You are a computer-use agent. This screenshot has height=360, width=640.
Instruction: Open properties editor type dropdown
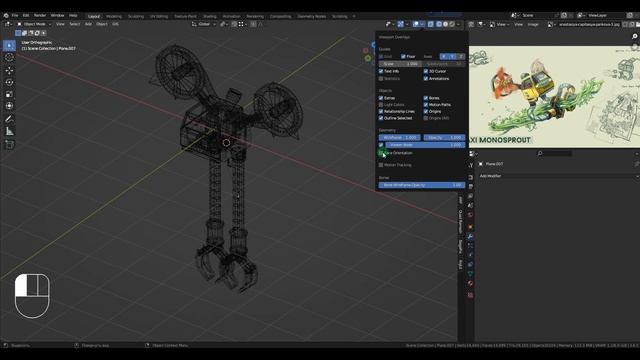(473, 153)
